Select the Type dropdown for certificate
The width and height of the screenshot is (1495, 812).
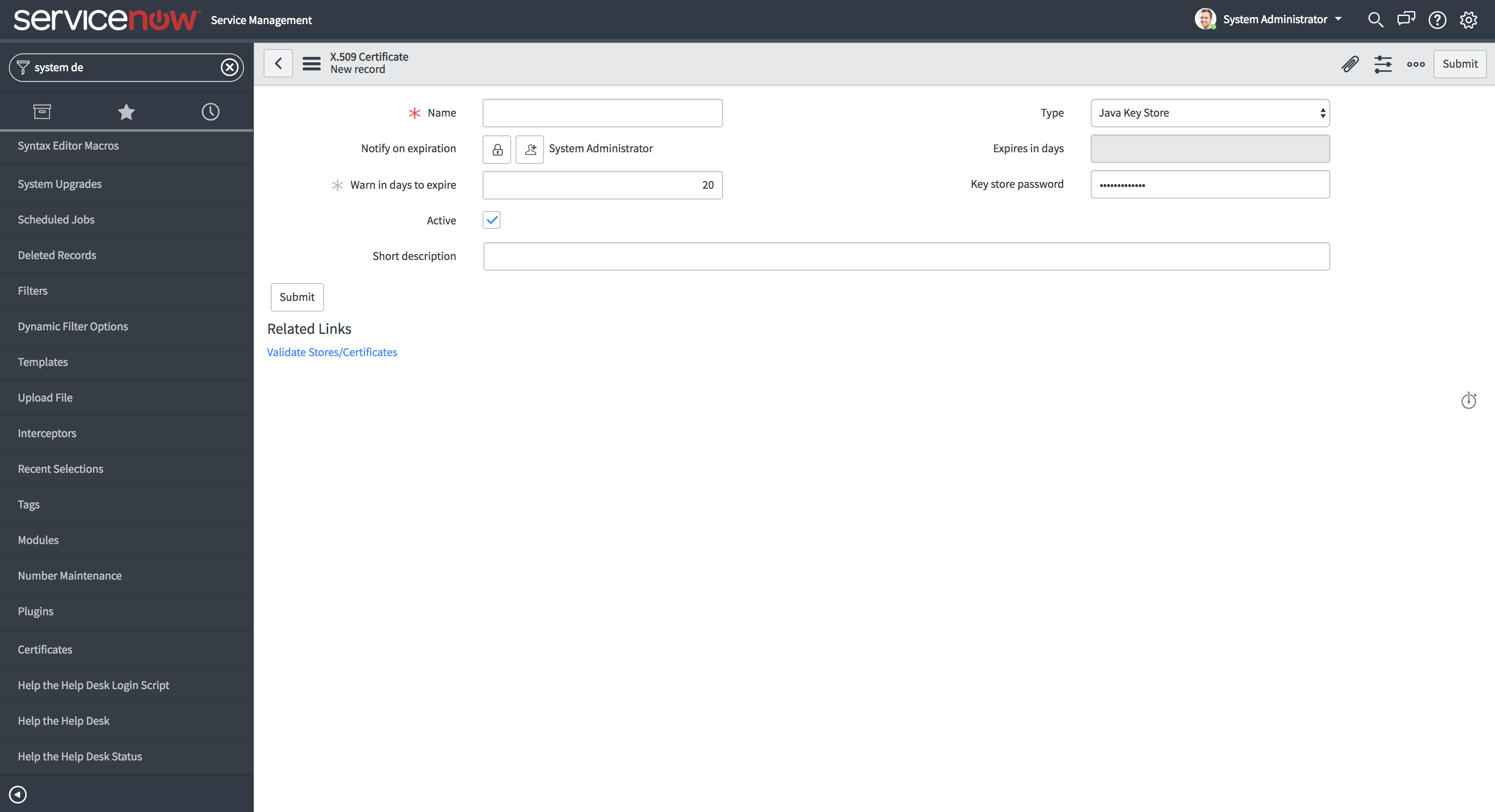(1210, 112)
